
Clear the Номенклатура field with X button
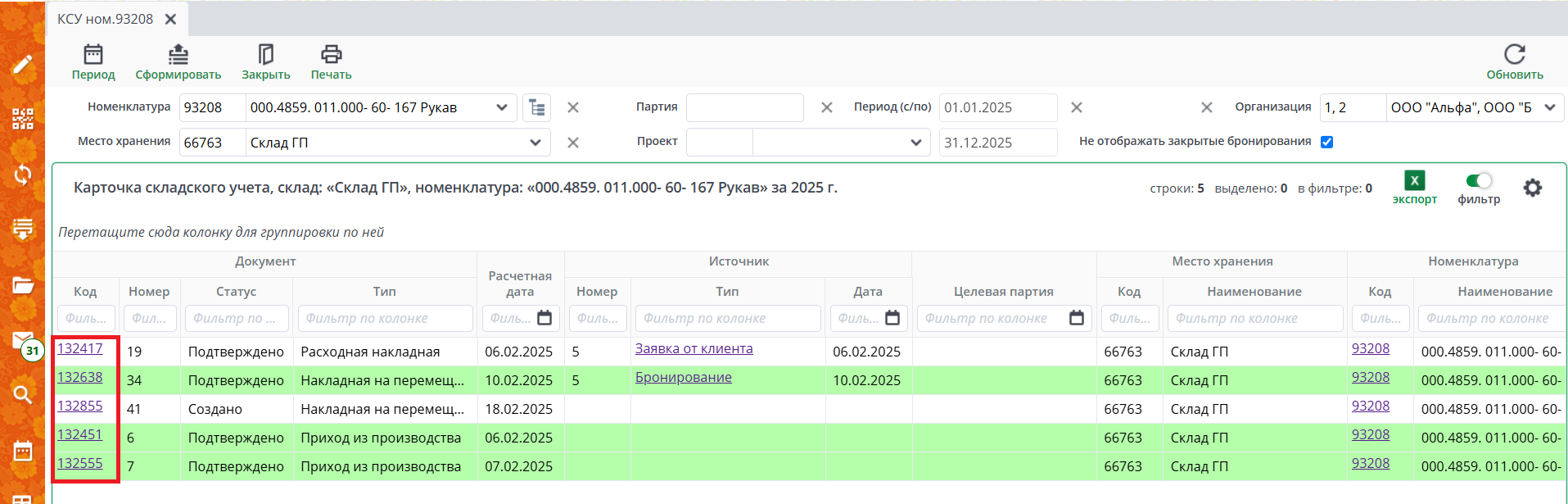(x=573, y=107)
